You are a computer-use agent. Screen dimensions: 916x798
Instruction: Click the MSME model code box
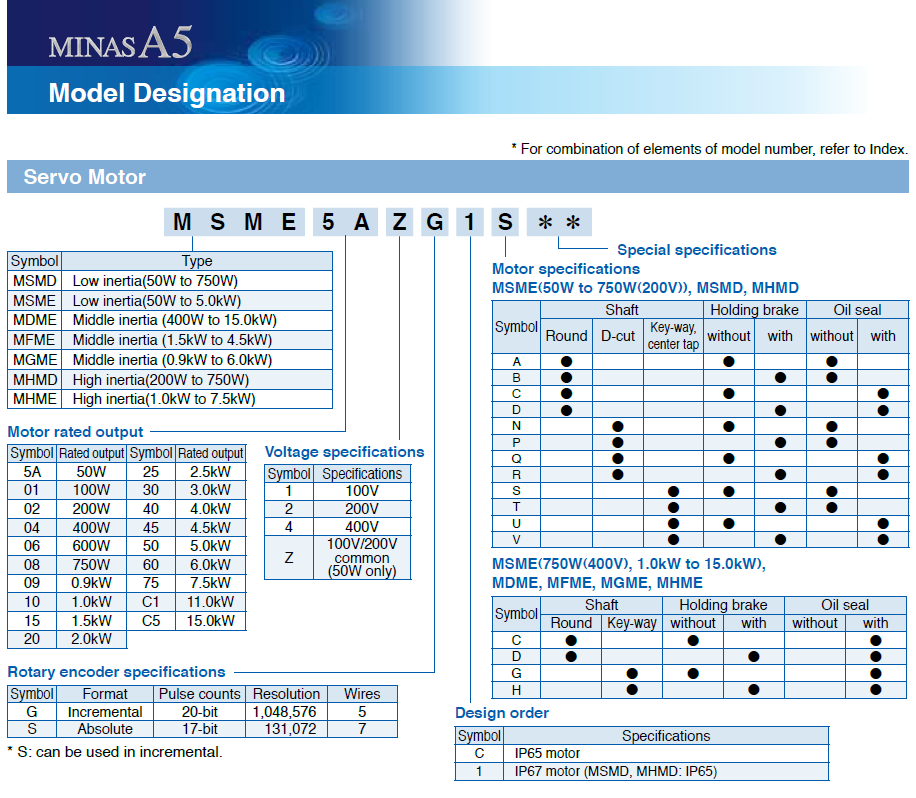[x=234, y=222]
